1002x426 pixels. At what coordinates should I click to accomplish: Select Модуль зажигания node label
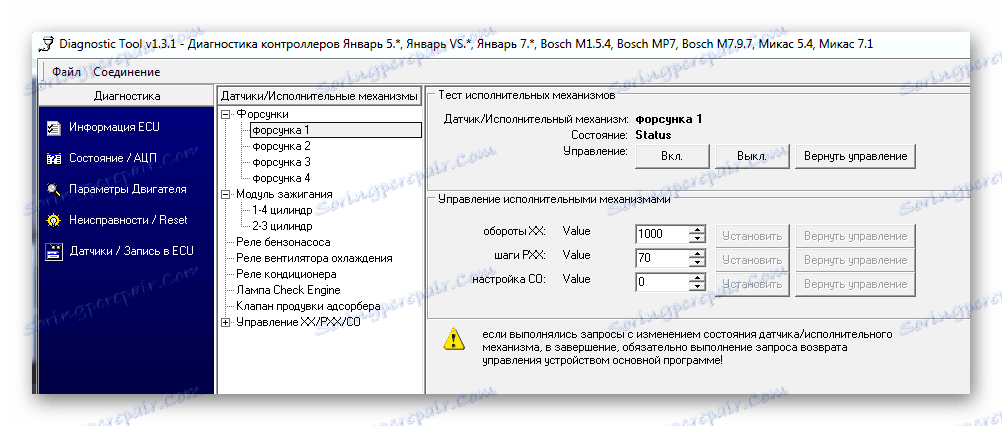(284, 194)
